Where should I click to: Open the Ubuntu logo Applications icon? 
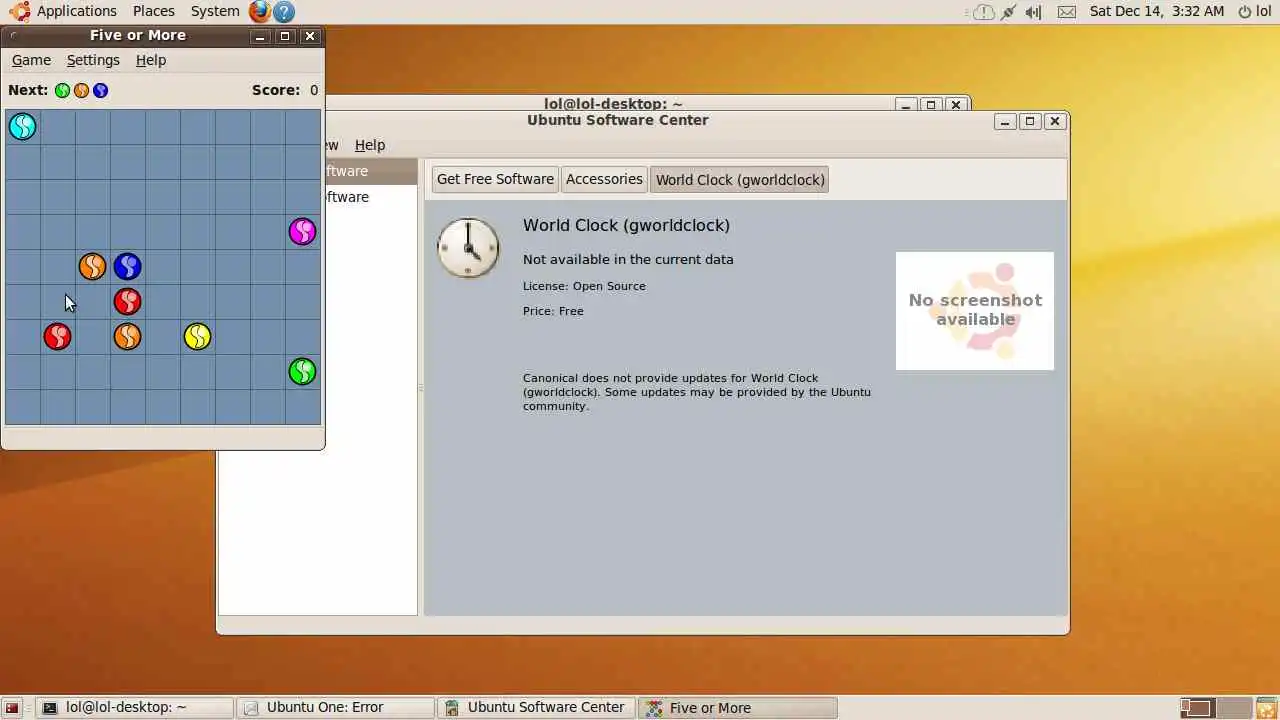[x=20, y=11]
